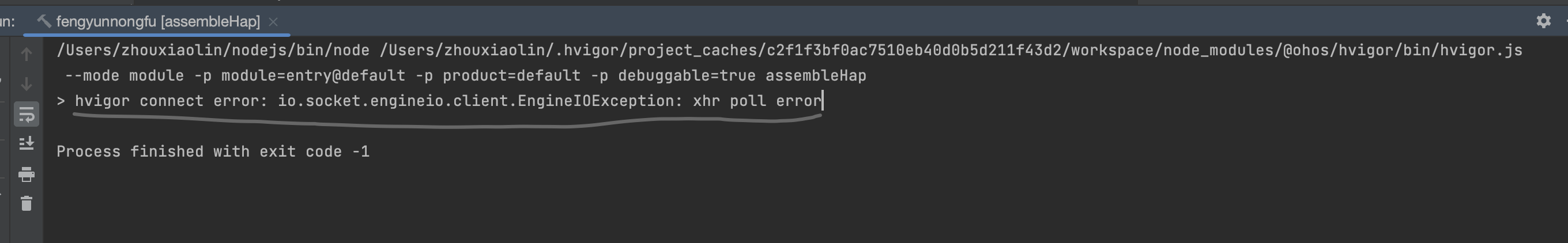
Task: Print the console output
Action: (26, 175)
